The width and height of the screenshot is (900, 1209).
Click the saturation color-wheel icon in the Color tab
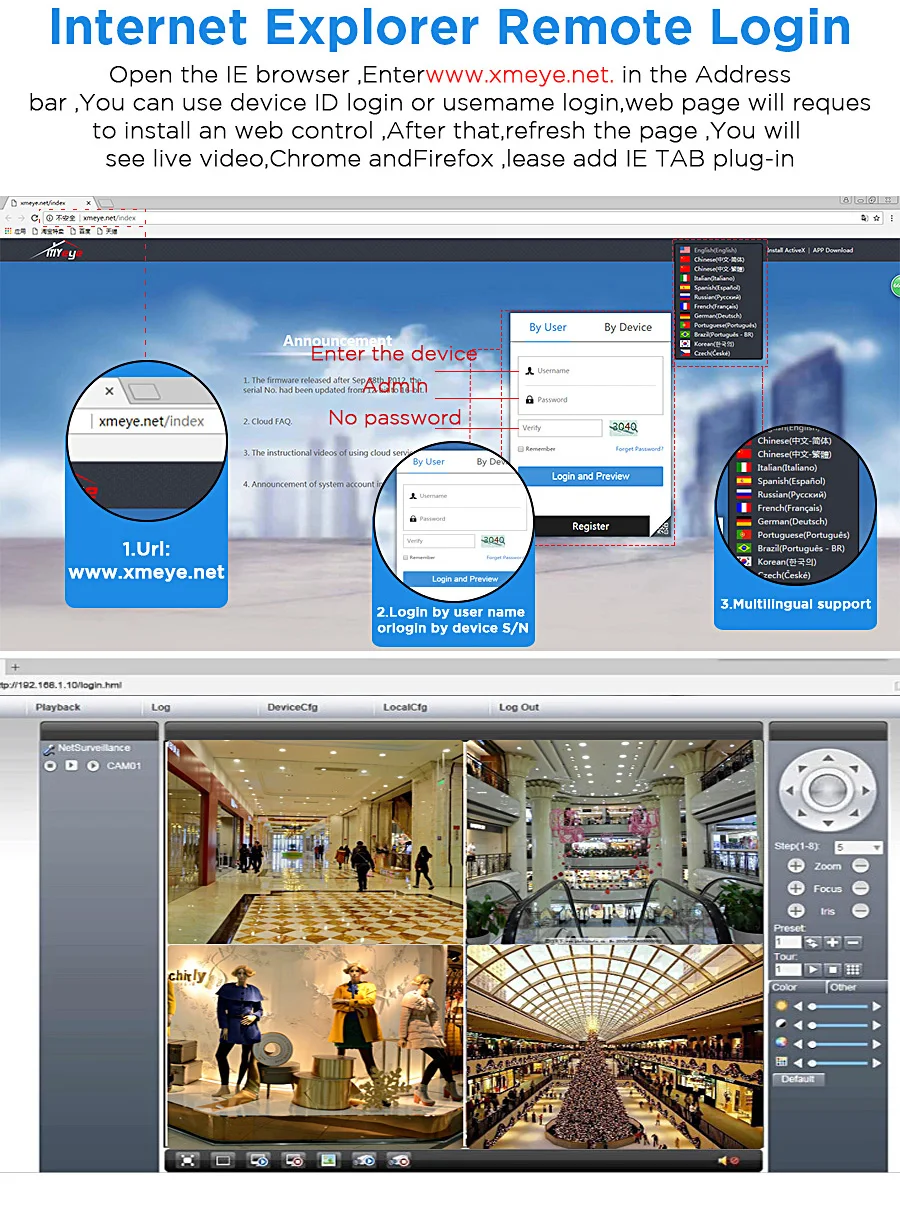[782, 1042]
